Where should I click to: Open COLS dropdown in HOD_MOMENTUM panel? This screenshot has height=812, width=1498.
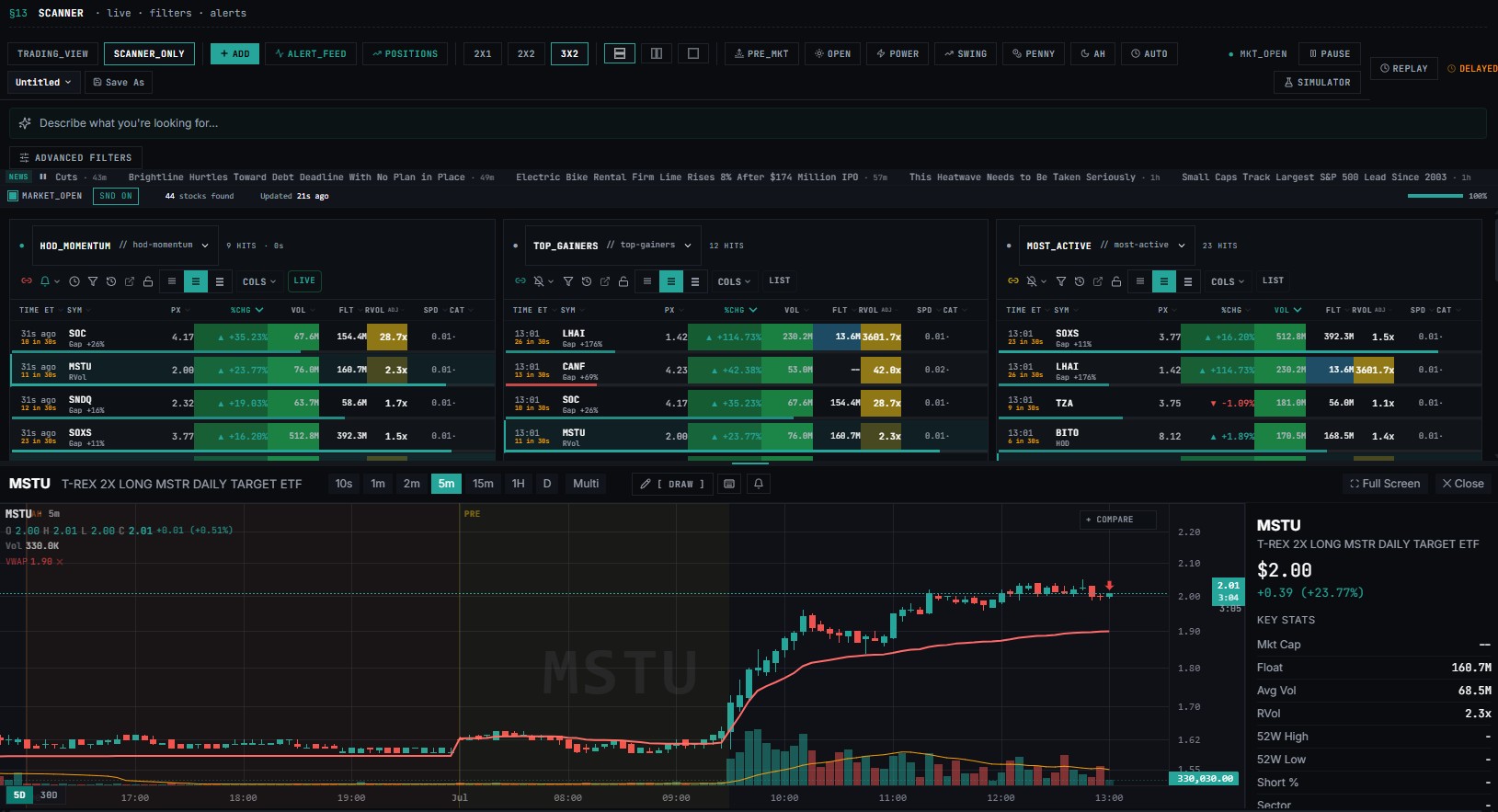coord(259,281)
